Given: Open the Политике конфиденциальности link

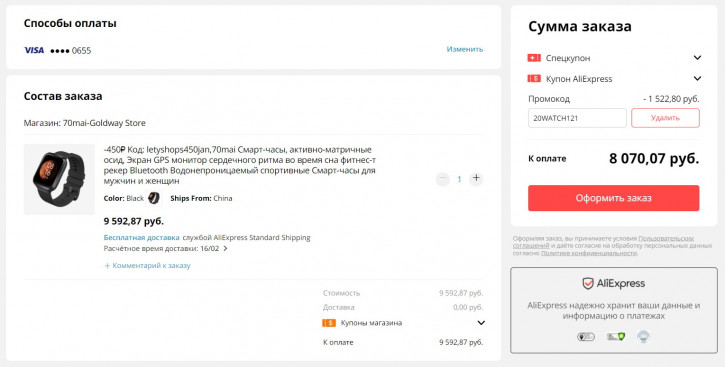Looking at the screenshot, I should tap(589, 253).
